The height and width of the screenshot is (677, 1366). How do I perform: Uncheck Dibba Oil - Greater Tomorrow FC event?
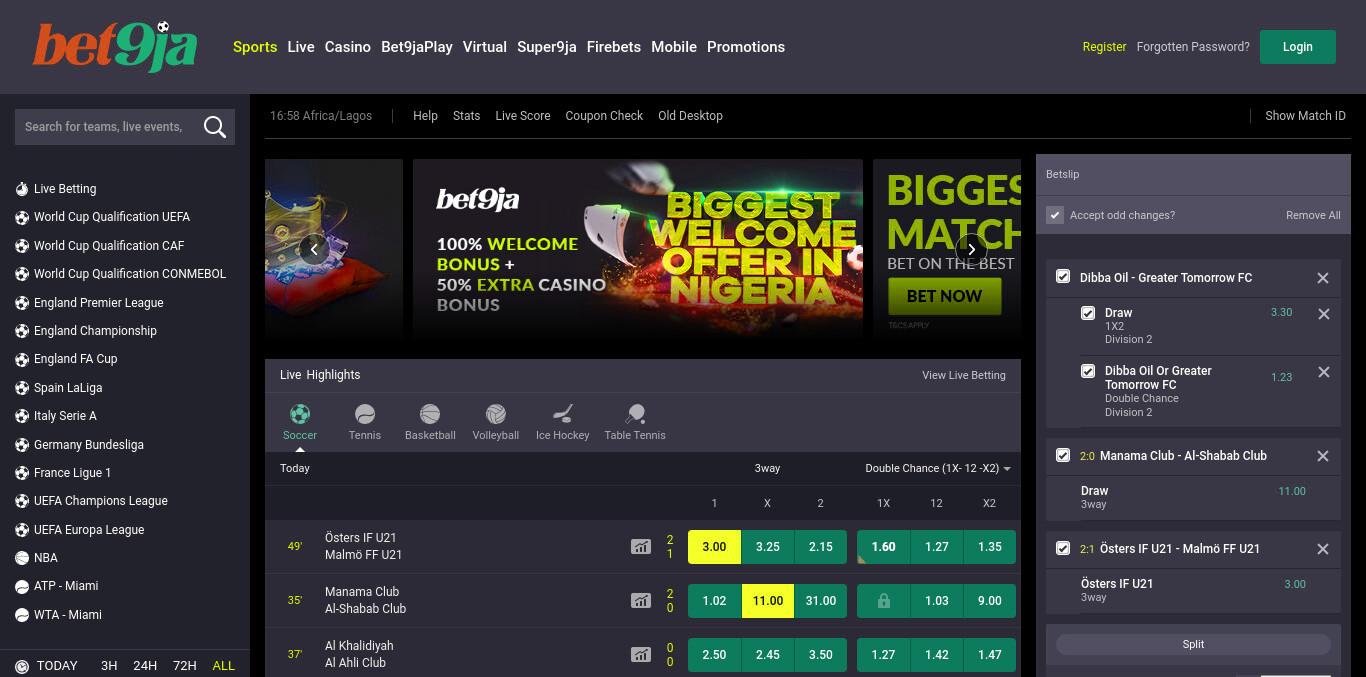(1063, 277)
